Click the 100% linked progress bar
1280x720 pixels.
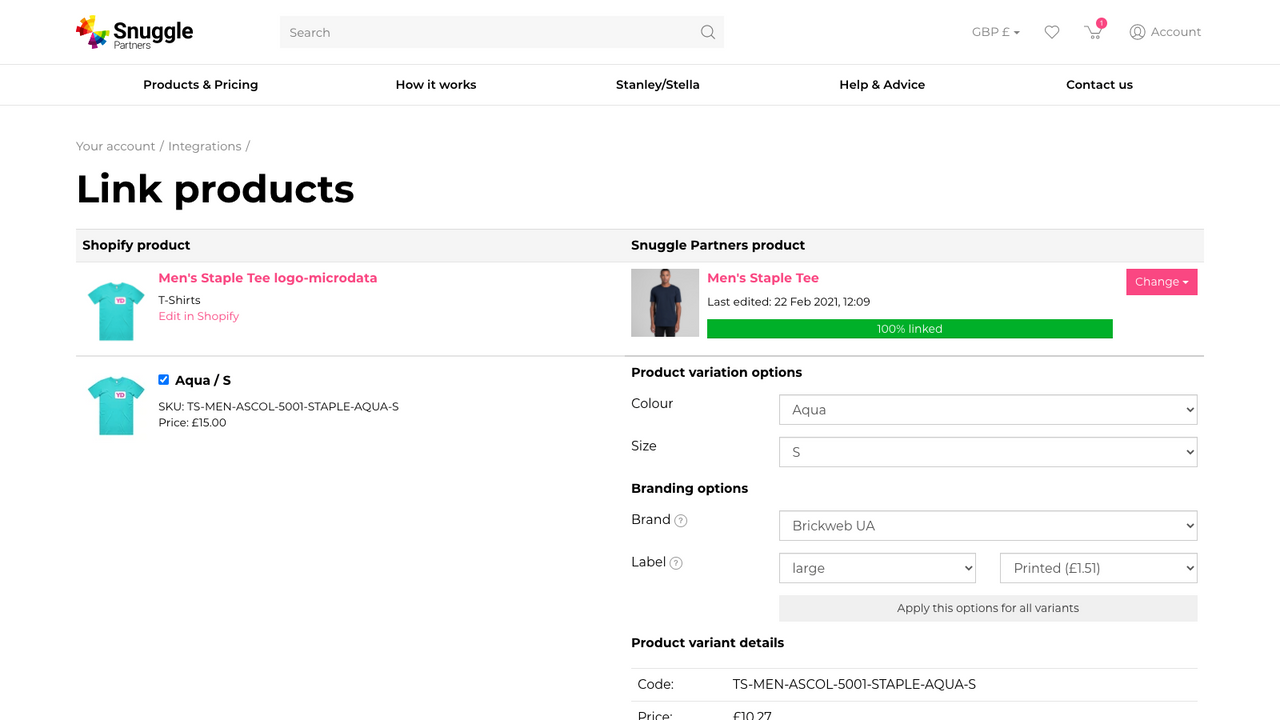(x=910, y=328)
